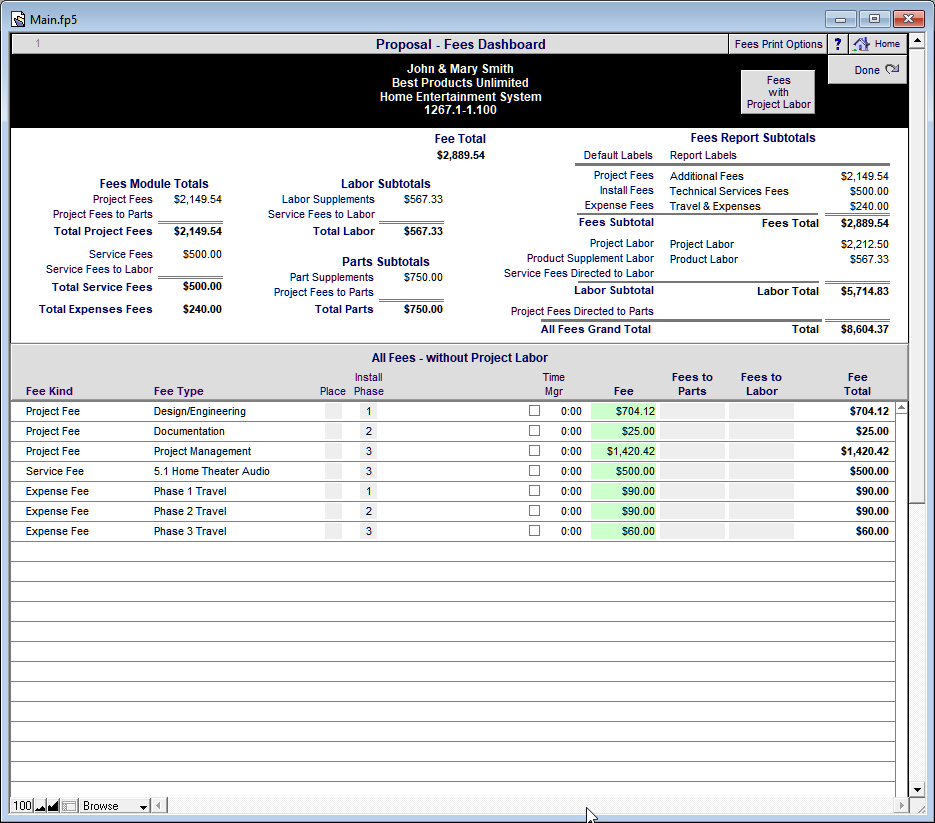Click Main.fp5 title bar file icon

(18, 19)
